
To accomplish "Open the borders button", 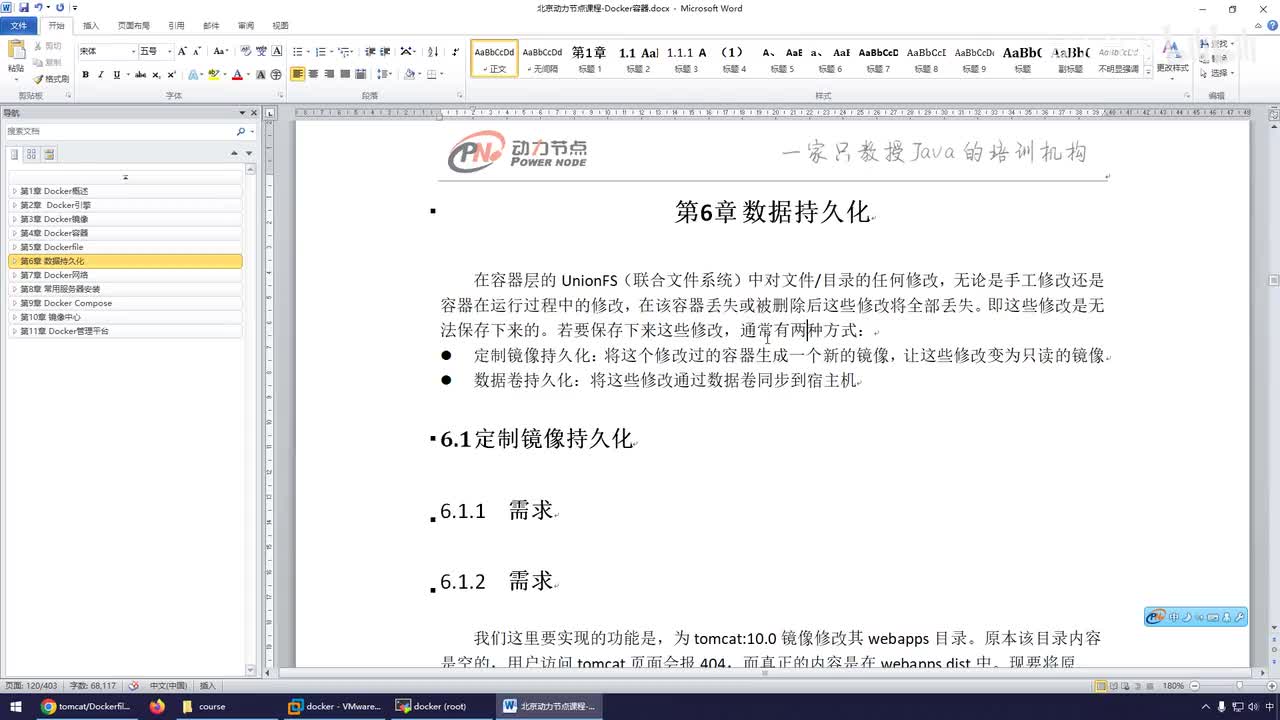I will 432,75.
